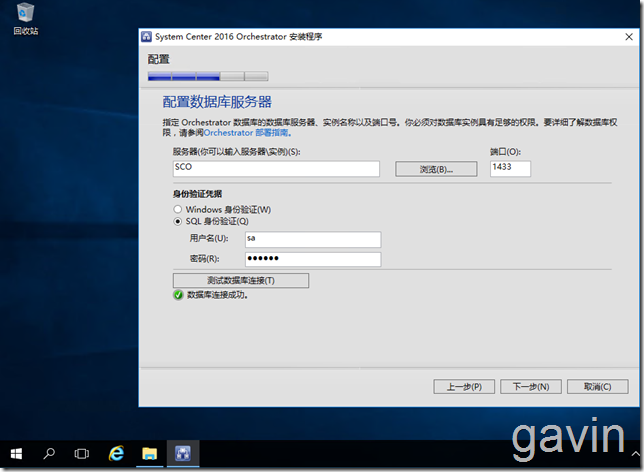Screen dimensions: 644x472
Task: Switch to Orchestrator setup taskbar icon
Action: 183,454
